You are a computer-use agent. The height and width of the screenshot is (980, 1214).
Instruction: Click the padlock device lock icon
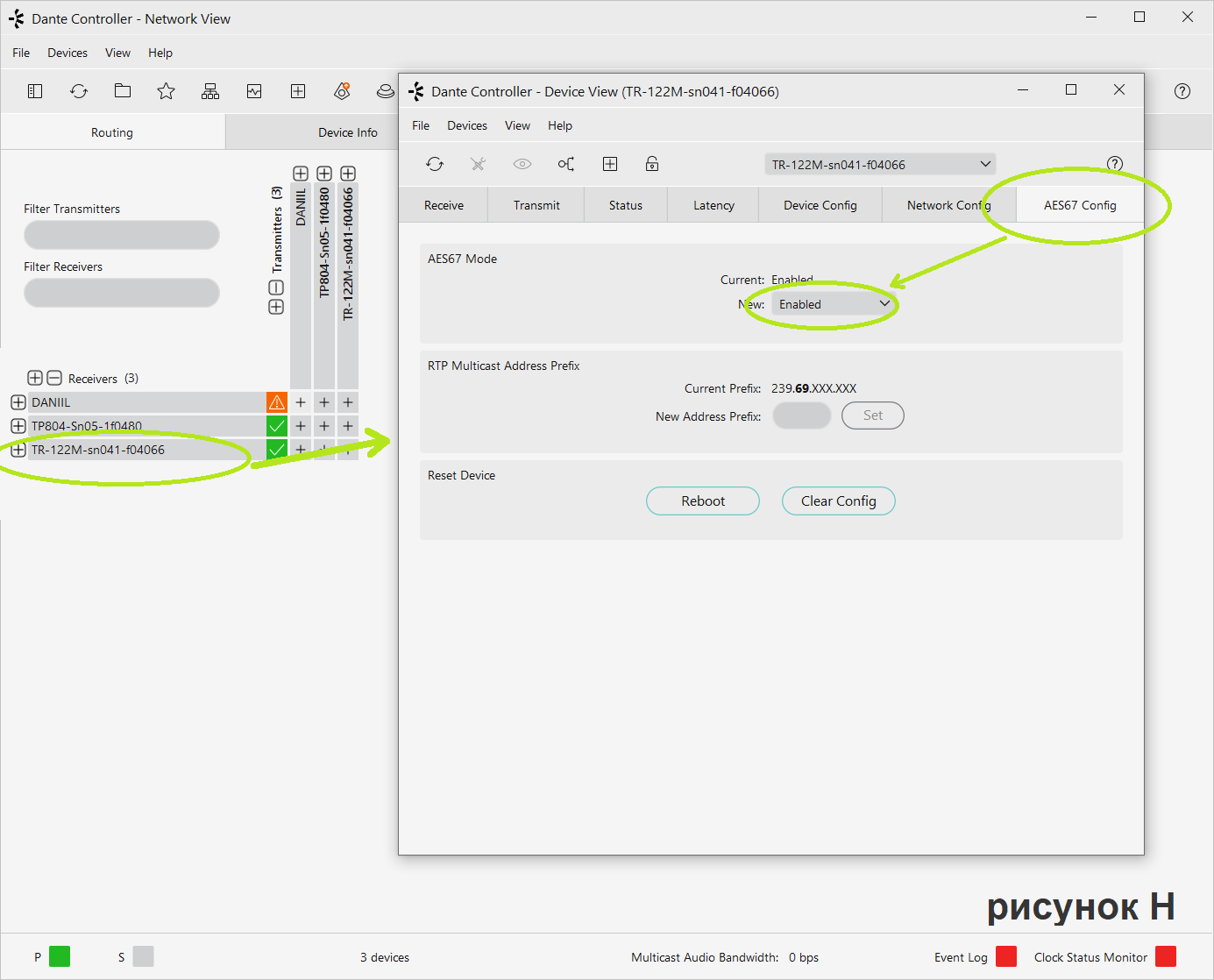pyautogui.click(x=652, y=164)
